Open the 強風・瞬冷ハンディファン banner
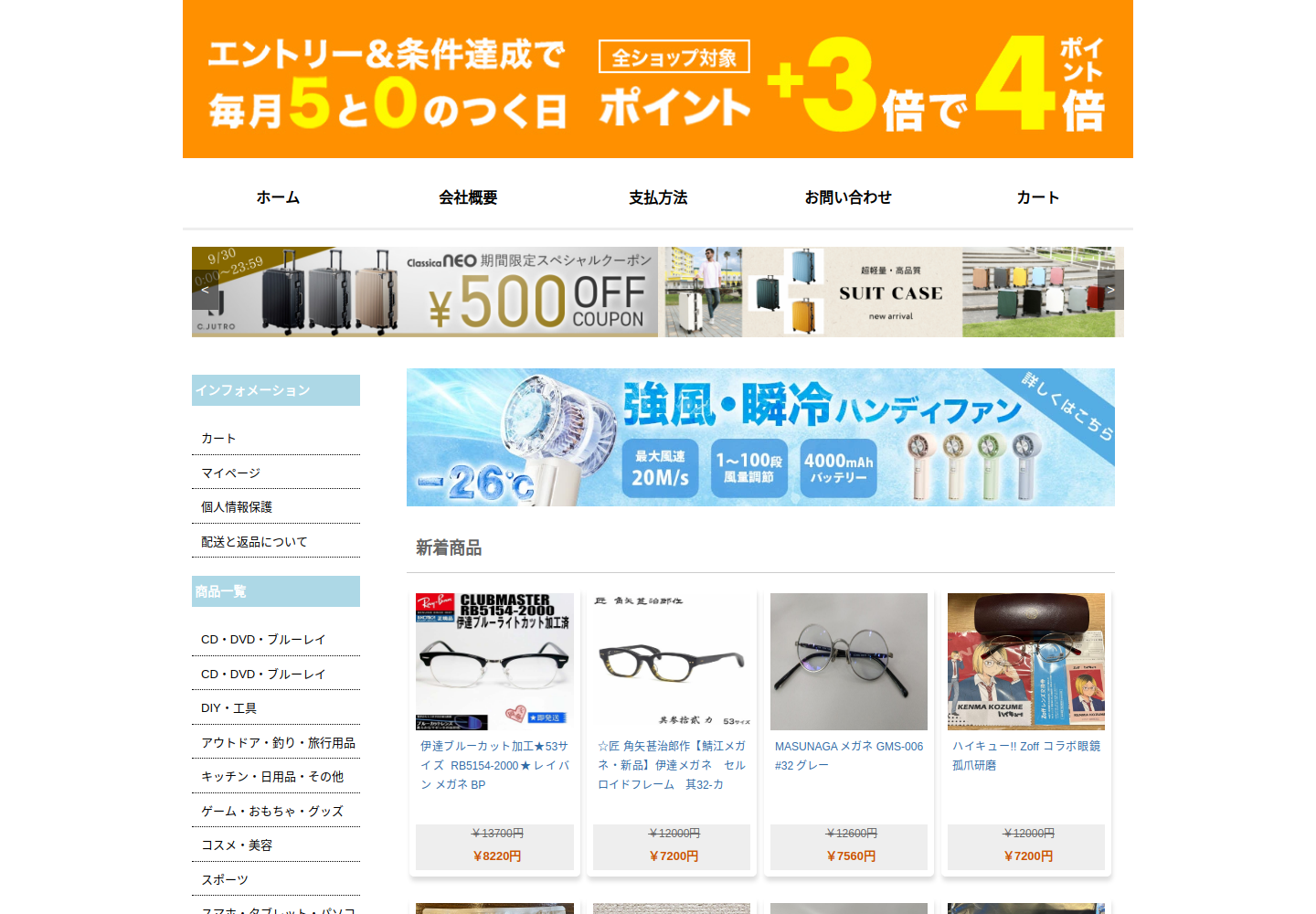This screenshot has height=914, width=1316. tap(760, 437)
